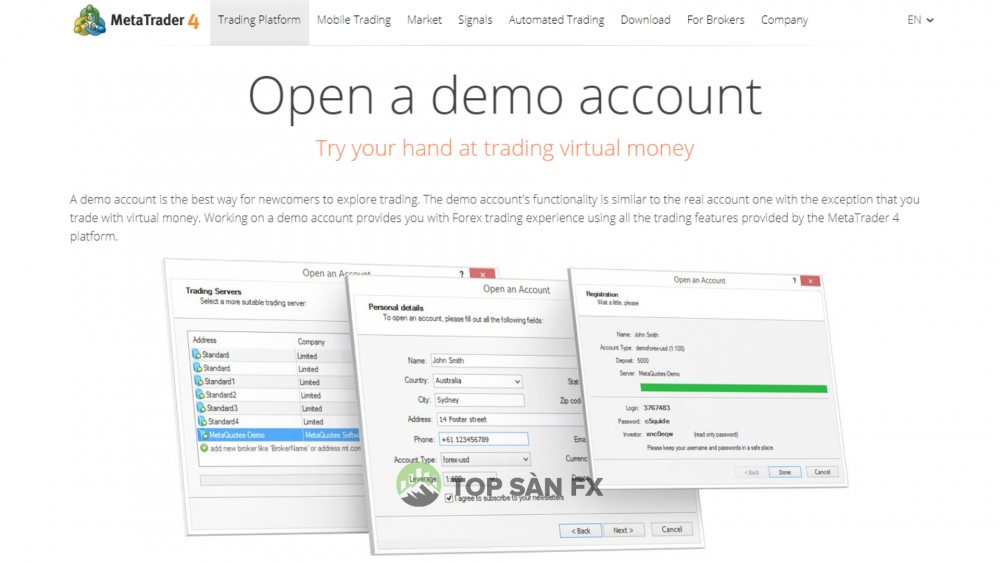Click help question mark in Trading Servers dialog
The height and width of the screenshot is (563, 1000).
click(462, 274)
